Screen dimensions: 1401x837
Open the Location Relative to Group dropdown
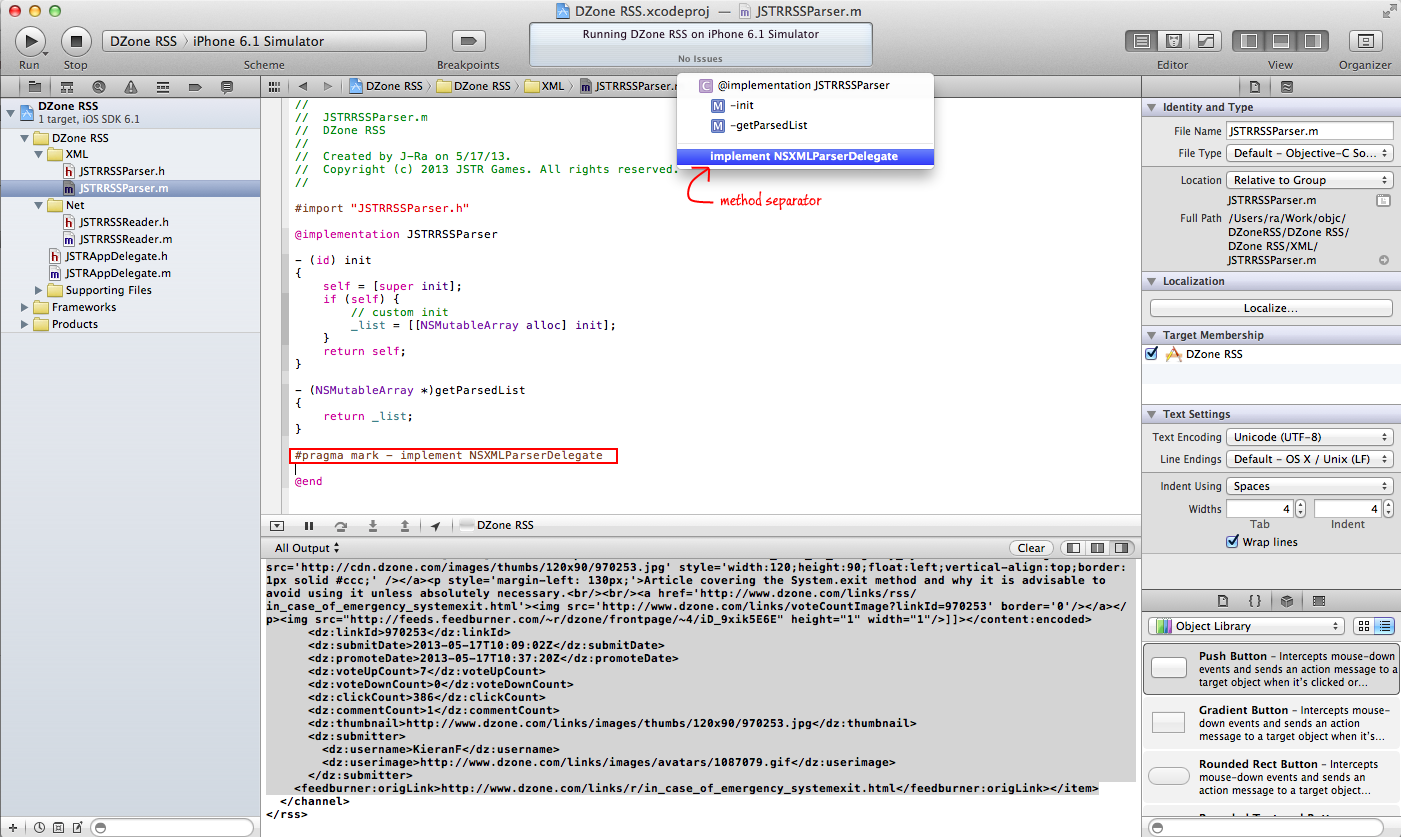click(1310, 180)
